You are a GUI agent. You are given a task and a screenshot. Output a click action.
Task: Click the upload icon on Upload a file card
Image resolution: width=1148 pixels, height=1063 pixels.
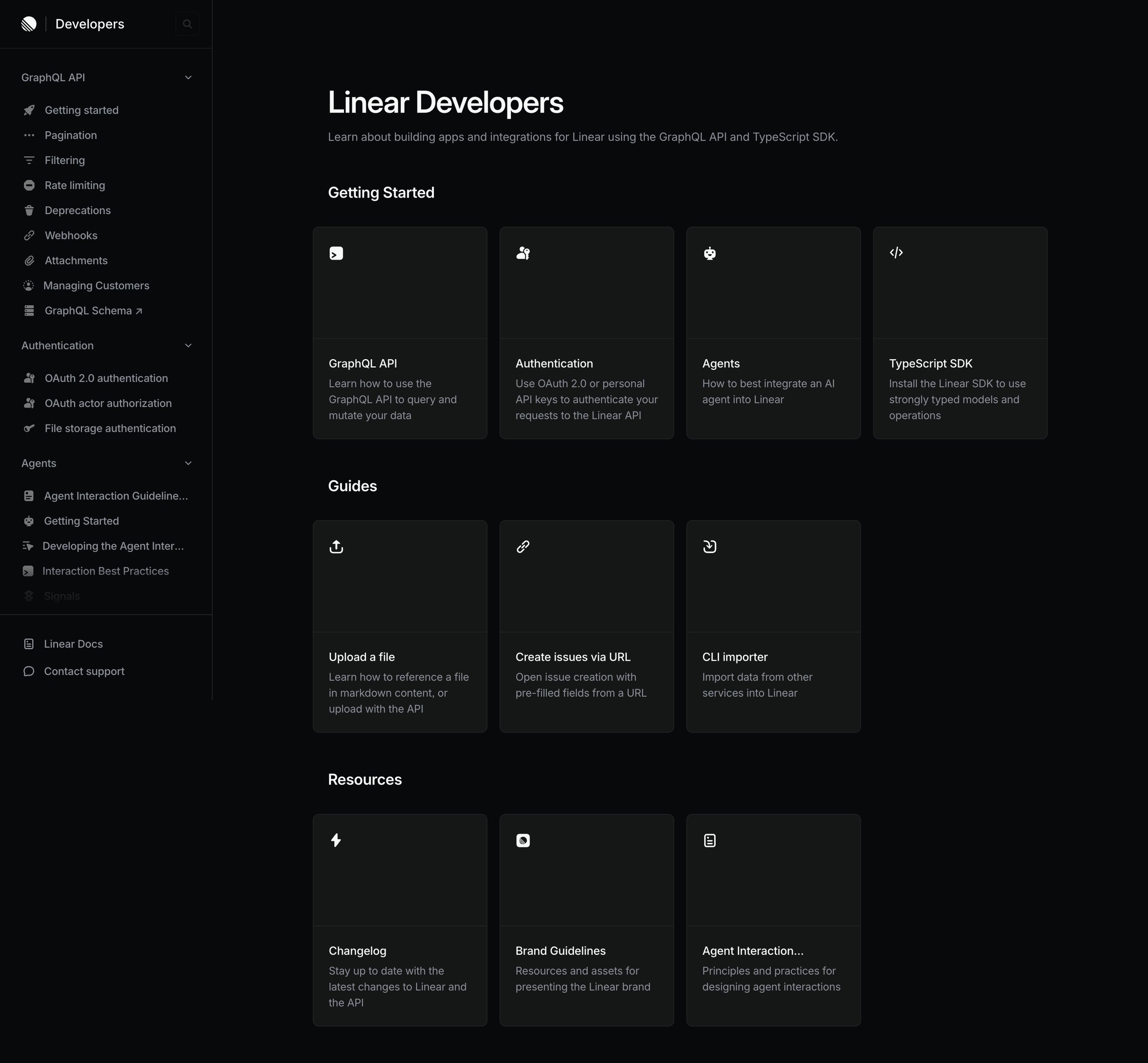(x=336, y=546)
